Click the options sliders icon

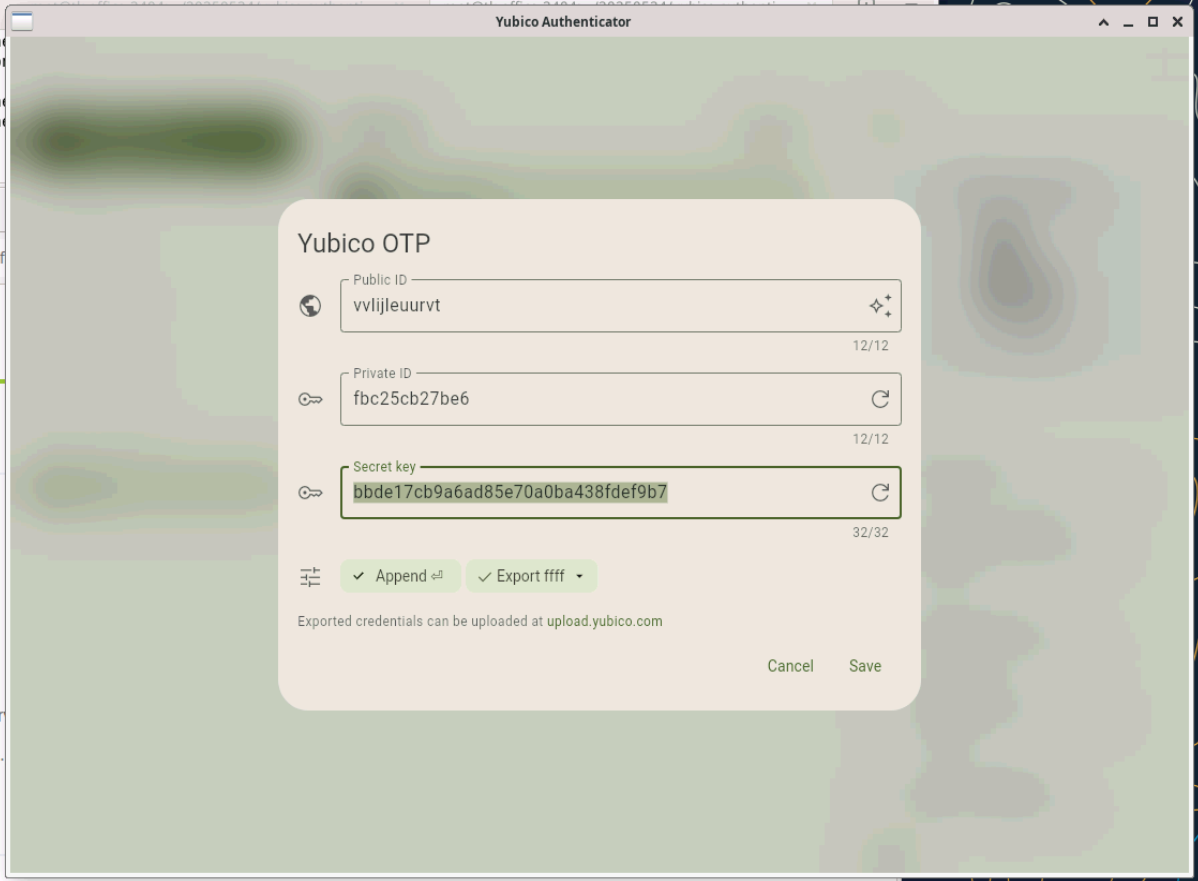(310, 577)
